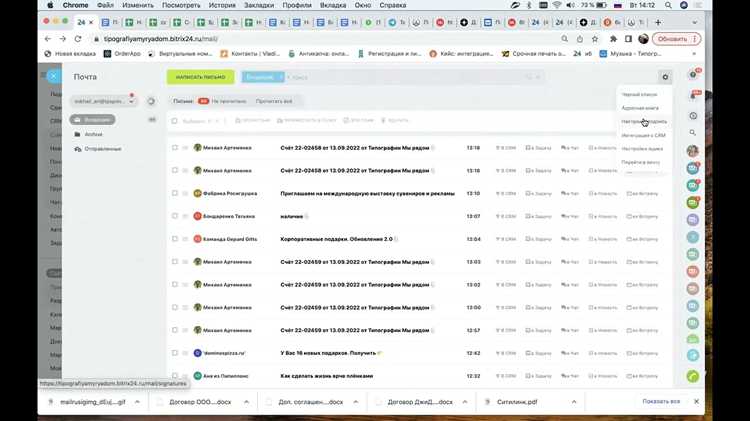Open Chrome extensions puzzle icon
Viewport: 750px width, 421px height.
click(613, 39)
